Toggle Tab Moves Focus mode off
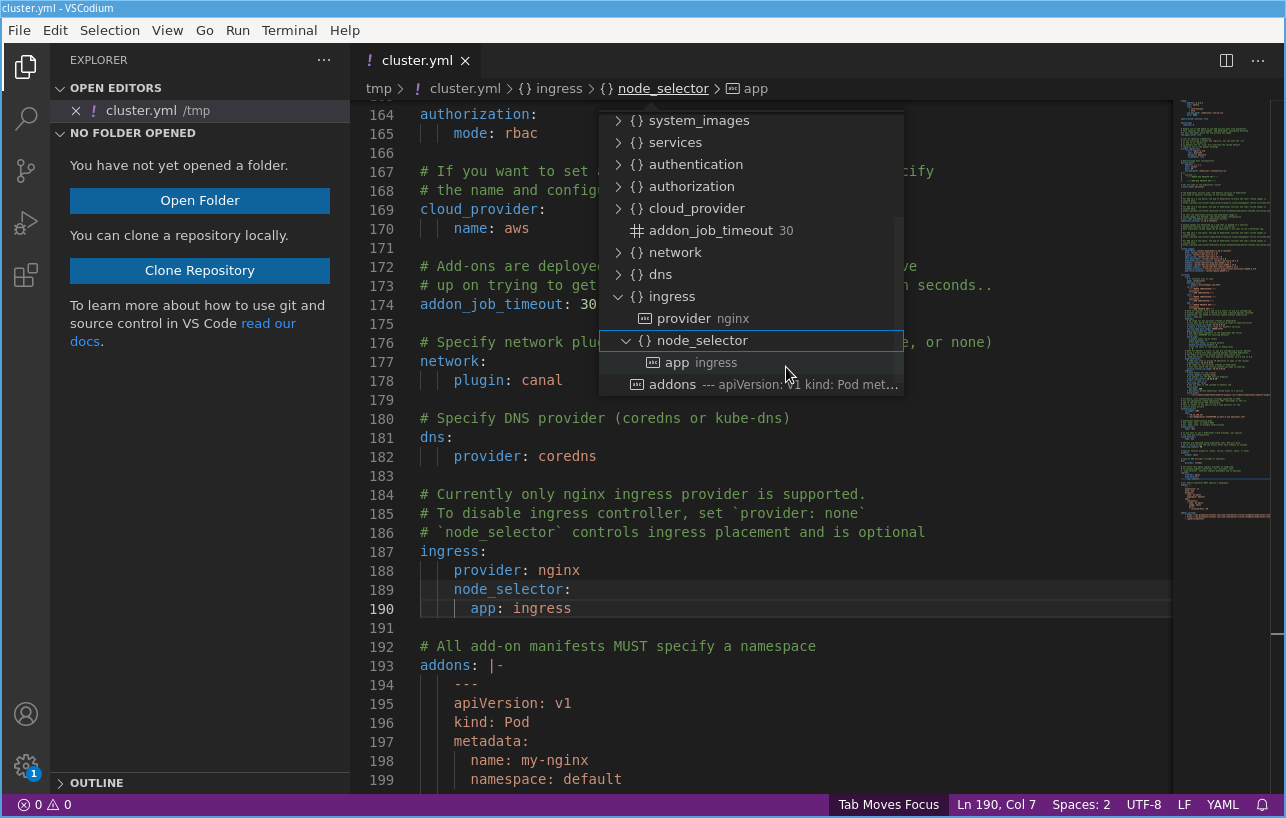The width and height of the screenshot is (1286, 818). (888, 805)
